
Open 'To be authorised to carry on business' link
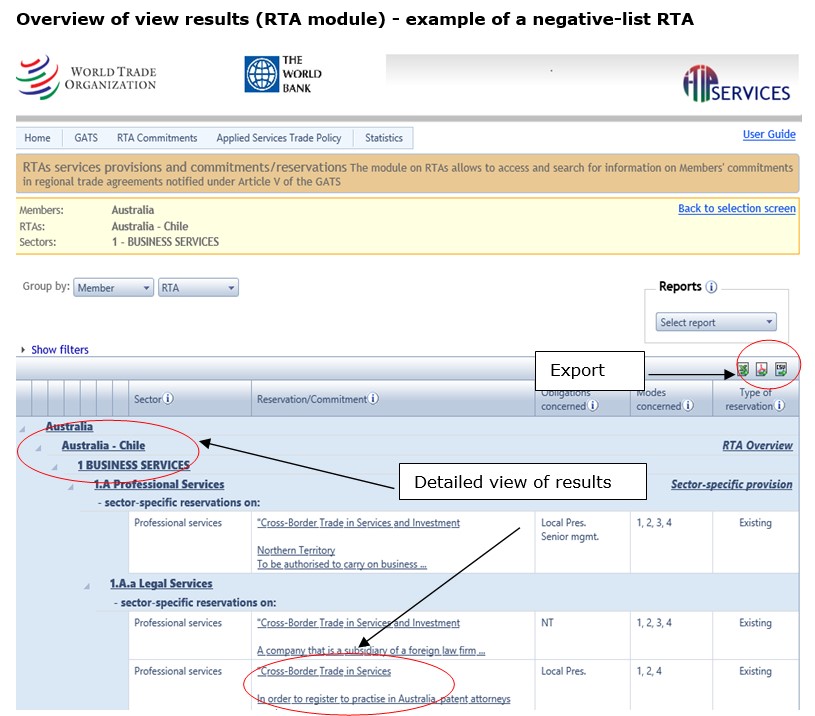pyautogui.click(x=341, y=564)
